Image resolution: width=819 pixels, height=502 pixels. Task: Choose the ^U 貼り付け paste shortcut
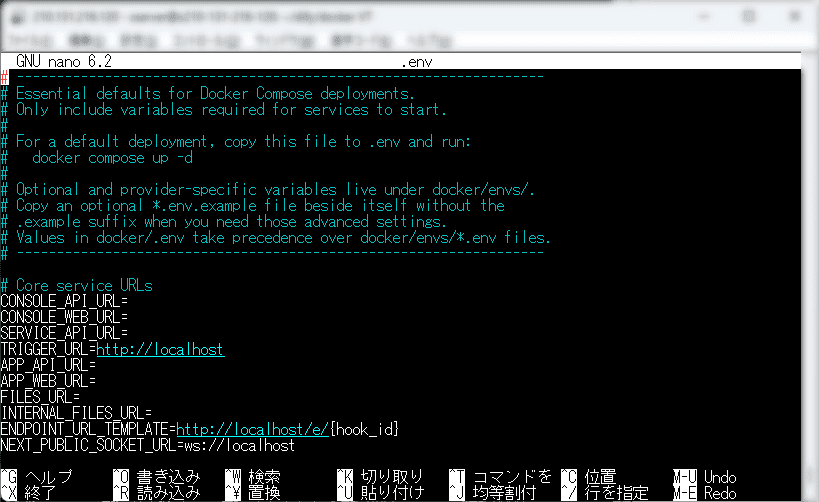tap(380, 493)
